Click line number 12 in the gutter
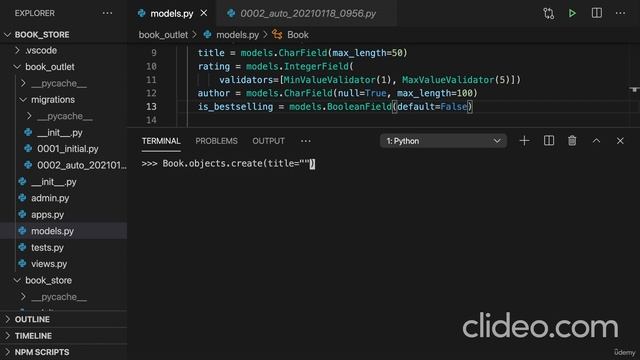The height and width of the screenshot is (360, 640). pyautogui.click(x=151, y=93)
